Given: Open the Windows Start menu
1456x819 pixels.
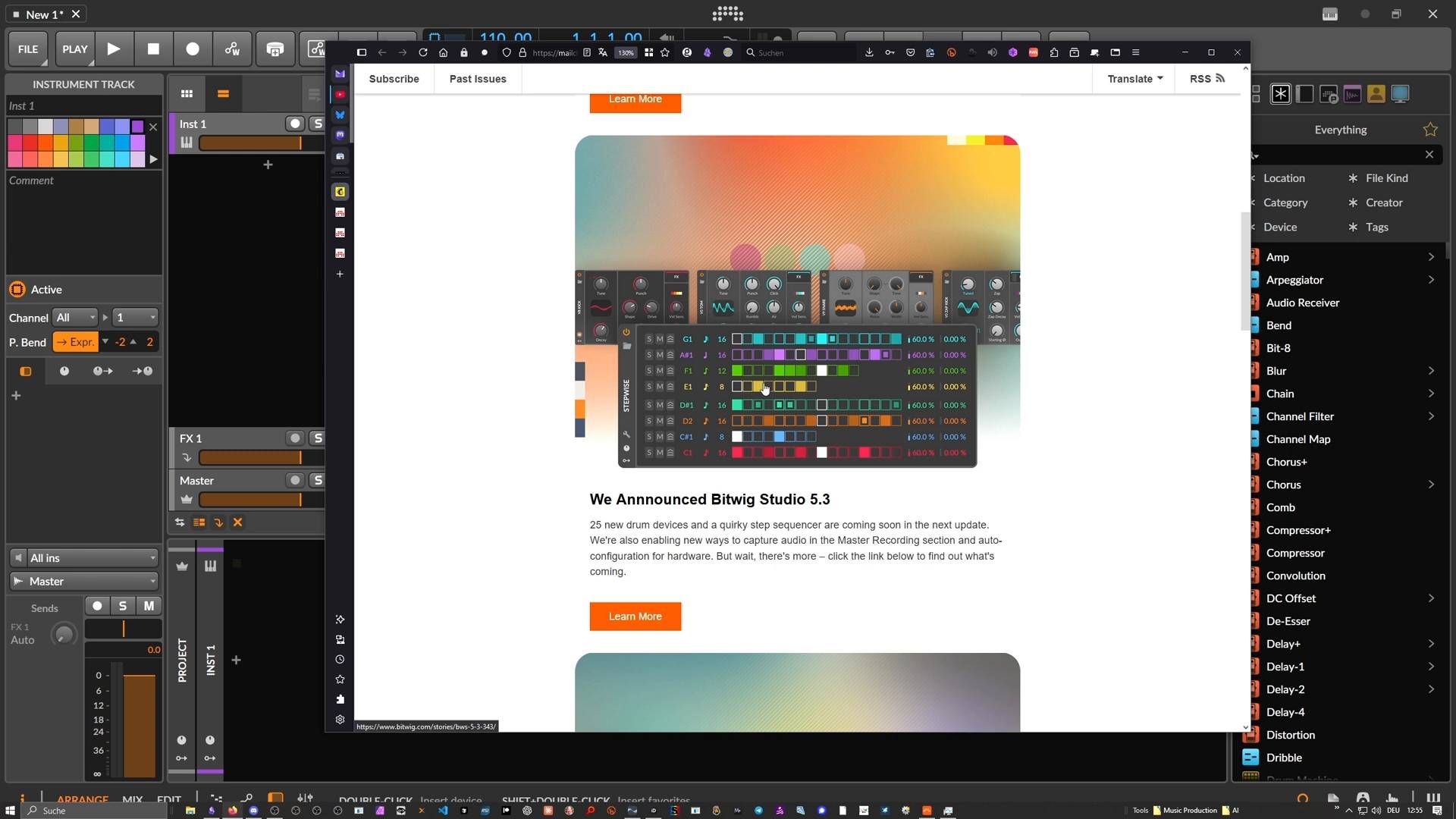Looking at the screenshot, I should pos(10,810).
